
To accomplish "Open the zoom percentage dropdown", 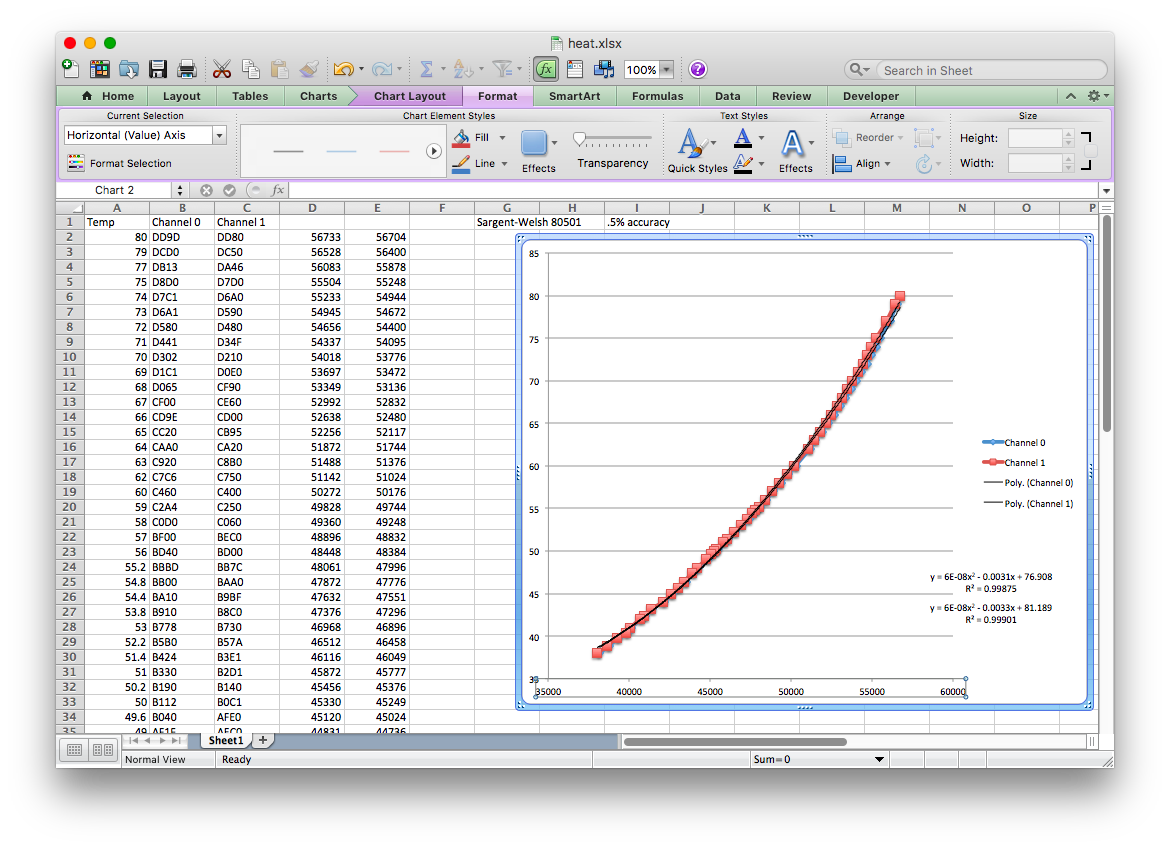I will [667, 69].
